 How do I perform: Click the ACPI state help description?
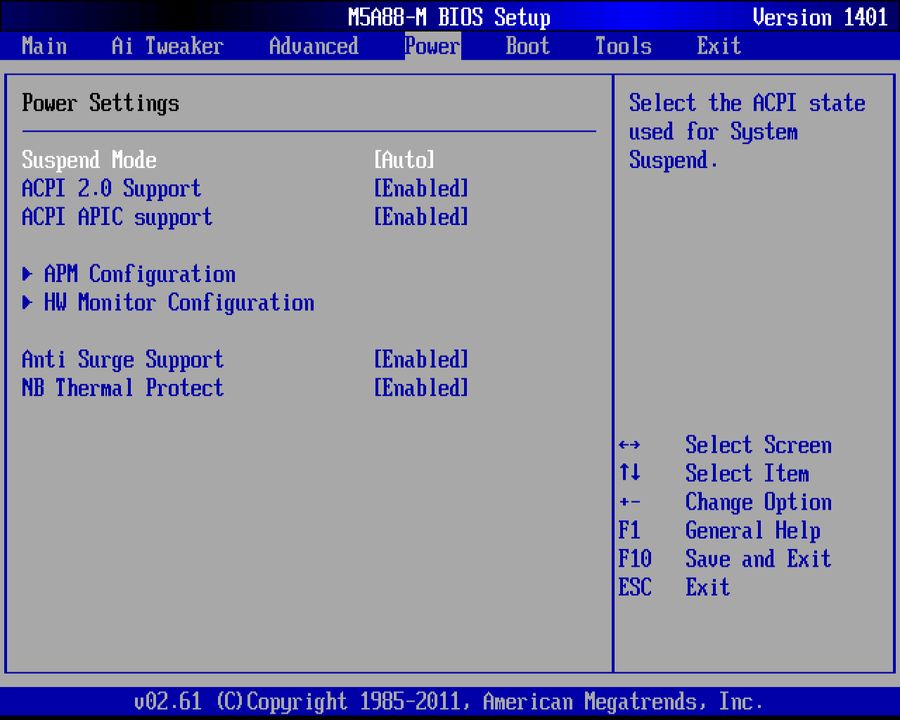[747, 131]
